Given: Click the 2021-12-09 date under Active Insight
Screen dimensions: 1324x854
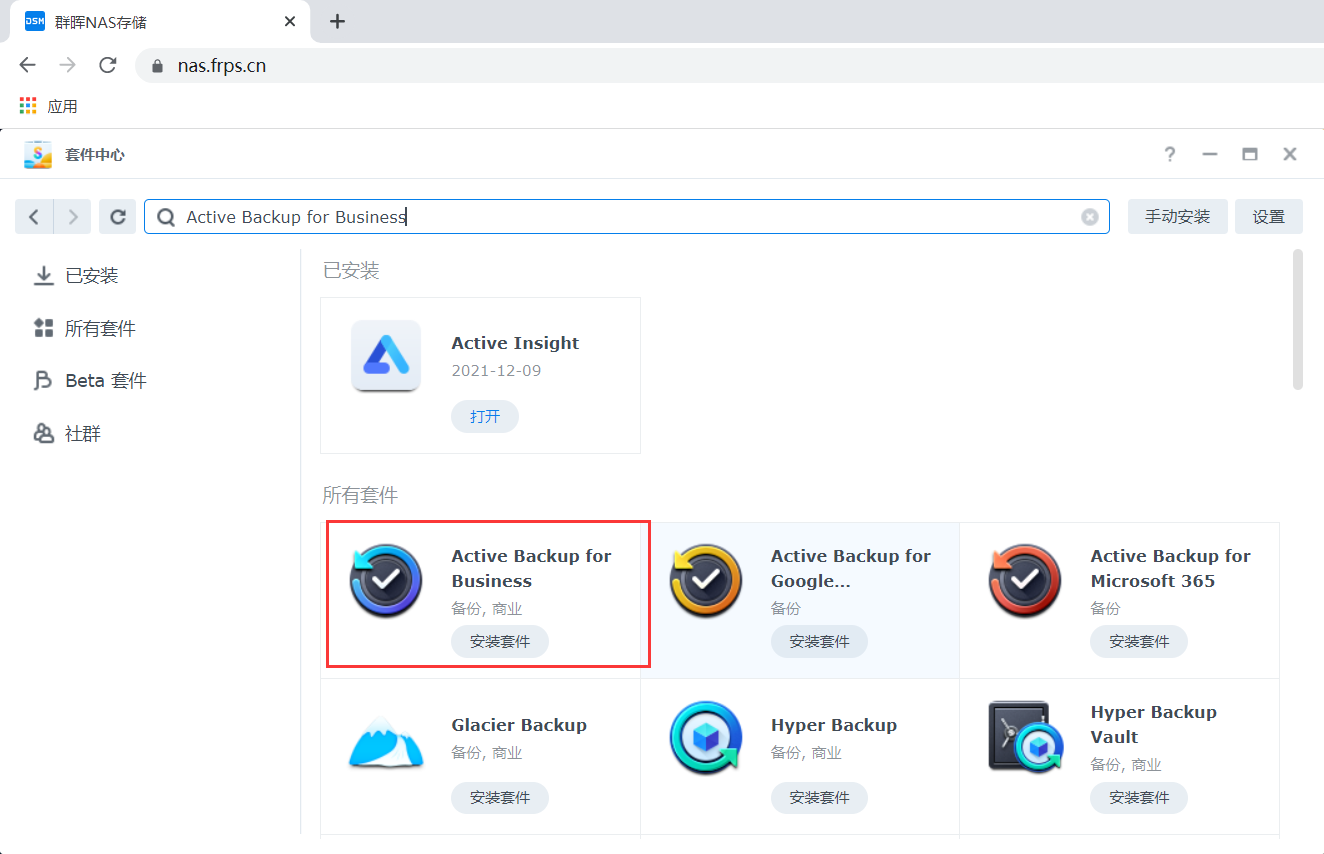Looking at the screenshot, I should coord(496,371).
